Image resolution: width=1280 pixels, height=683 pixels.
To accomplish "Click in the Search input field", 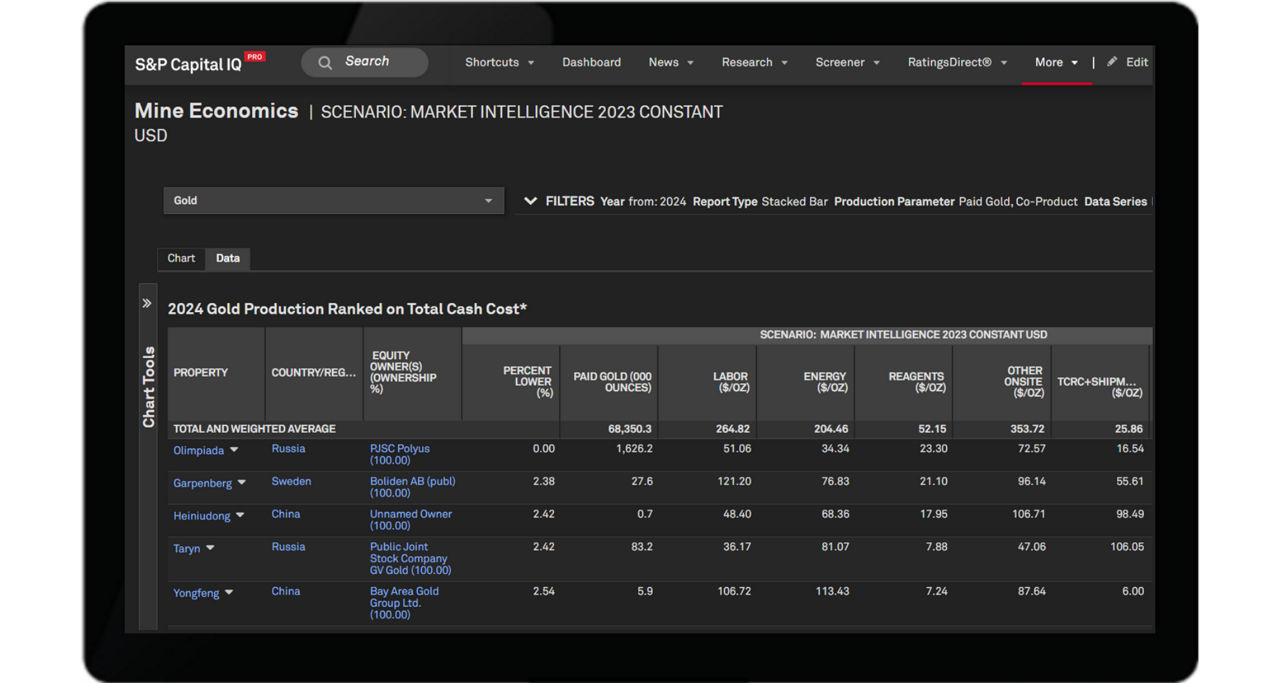I will click(365, 62).
